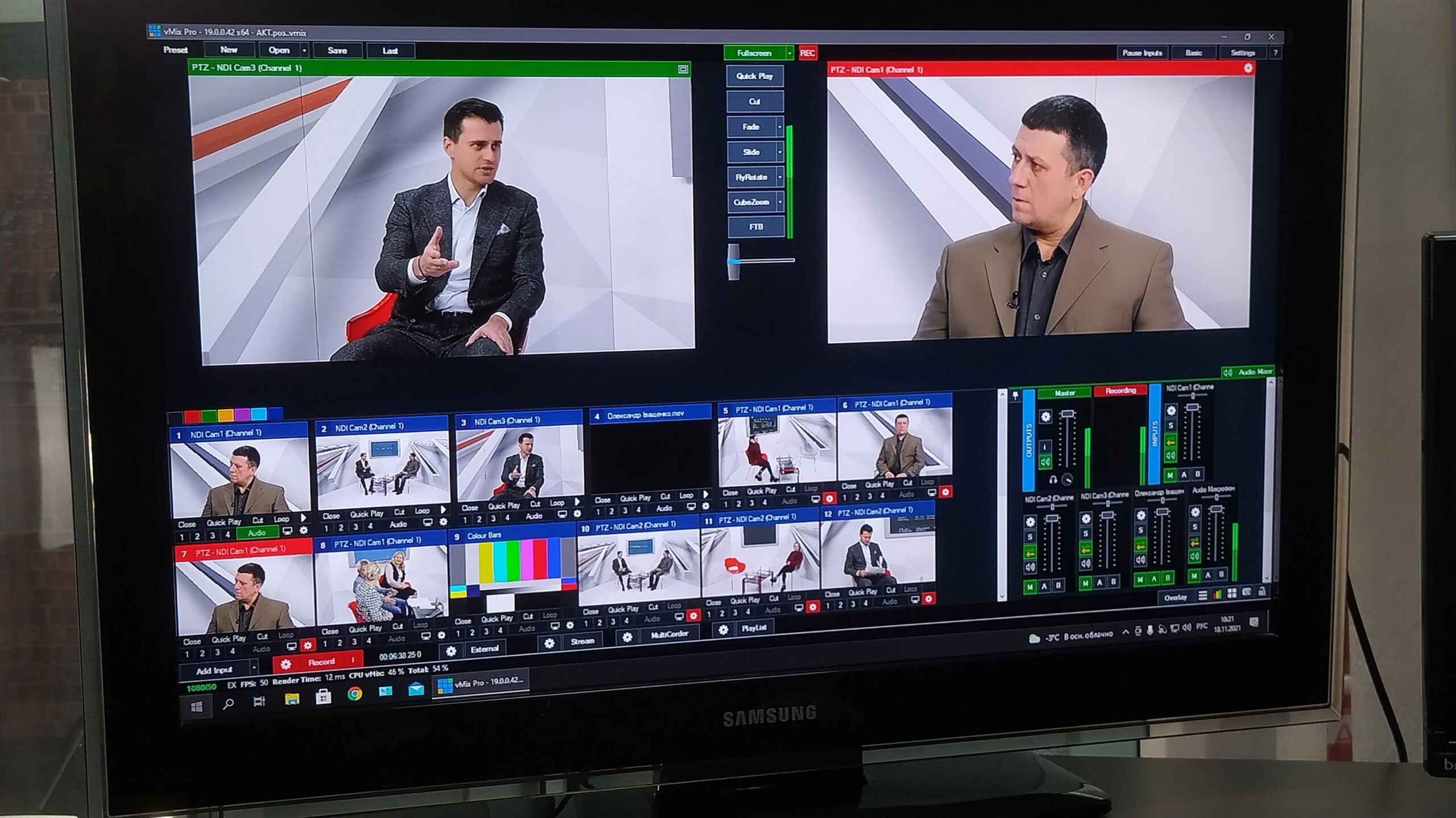Expand the Fade transition dropdown arrow

[x=780, y=127]
